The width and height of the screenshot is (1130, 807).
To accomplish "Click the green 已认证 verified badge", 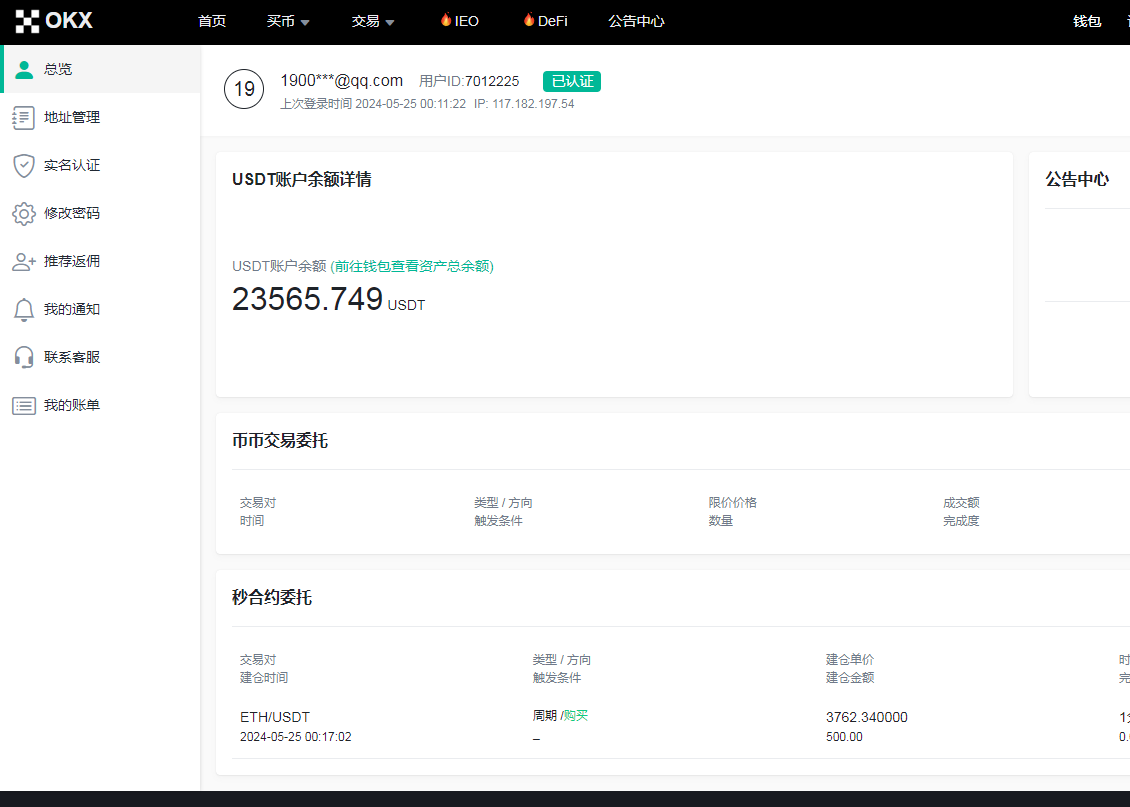I will point(572,81).
